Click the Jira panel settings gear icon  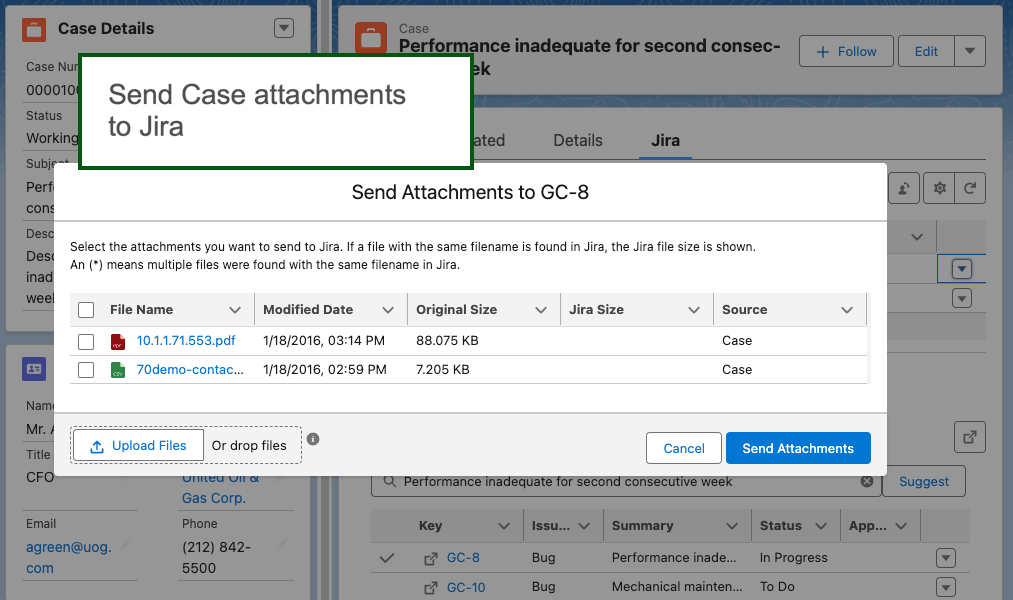(x=939, y=188)
